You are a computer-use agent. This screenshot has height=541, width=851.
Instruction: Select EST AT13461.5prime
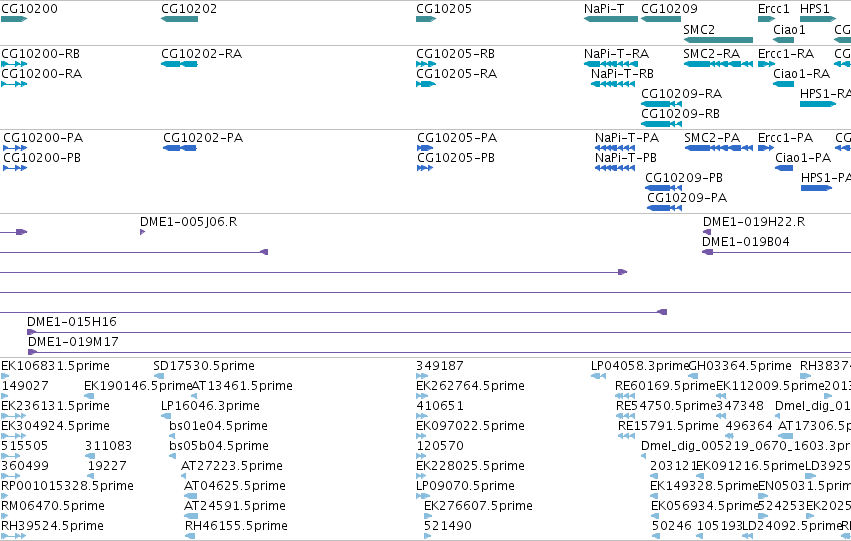[242, 386]
